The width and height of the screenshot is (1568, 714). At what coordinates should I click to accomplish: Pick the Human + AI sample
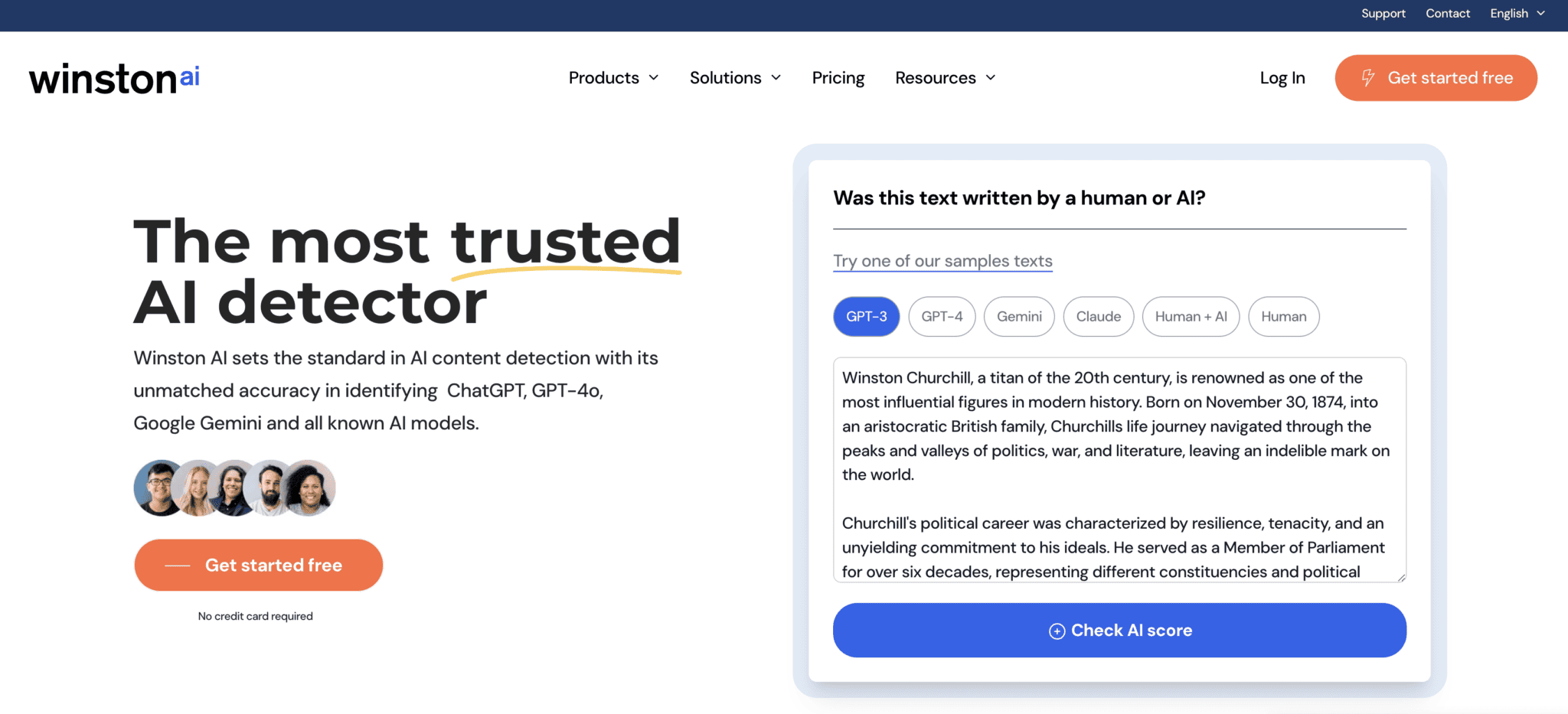point(1191,317)
